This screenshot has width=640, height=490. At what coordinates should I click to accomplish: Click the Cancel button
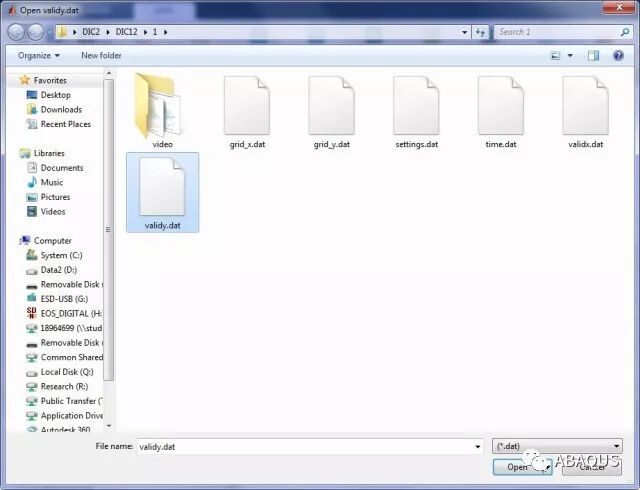(592, 467)
